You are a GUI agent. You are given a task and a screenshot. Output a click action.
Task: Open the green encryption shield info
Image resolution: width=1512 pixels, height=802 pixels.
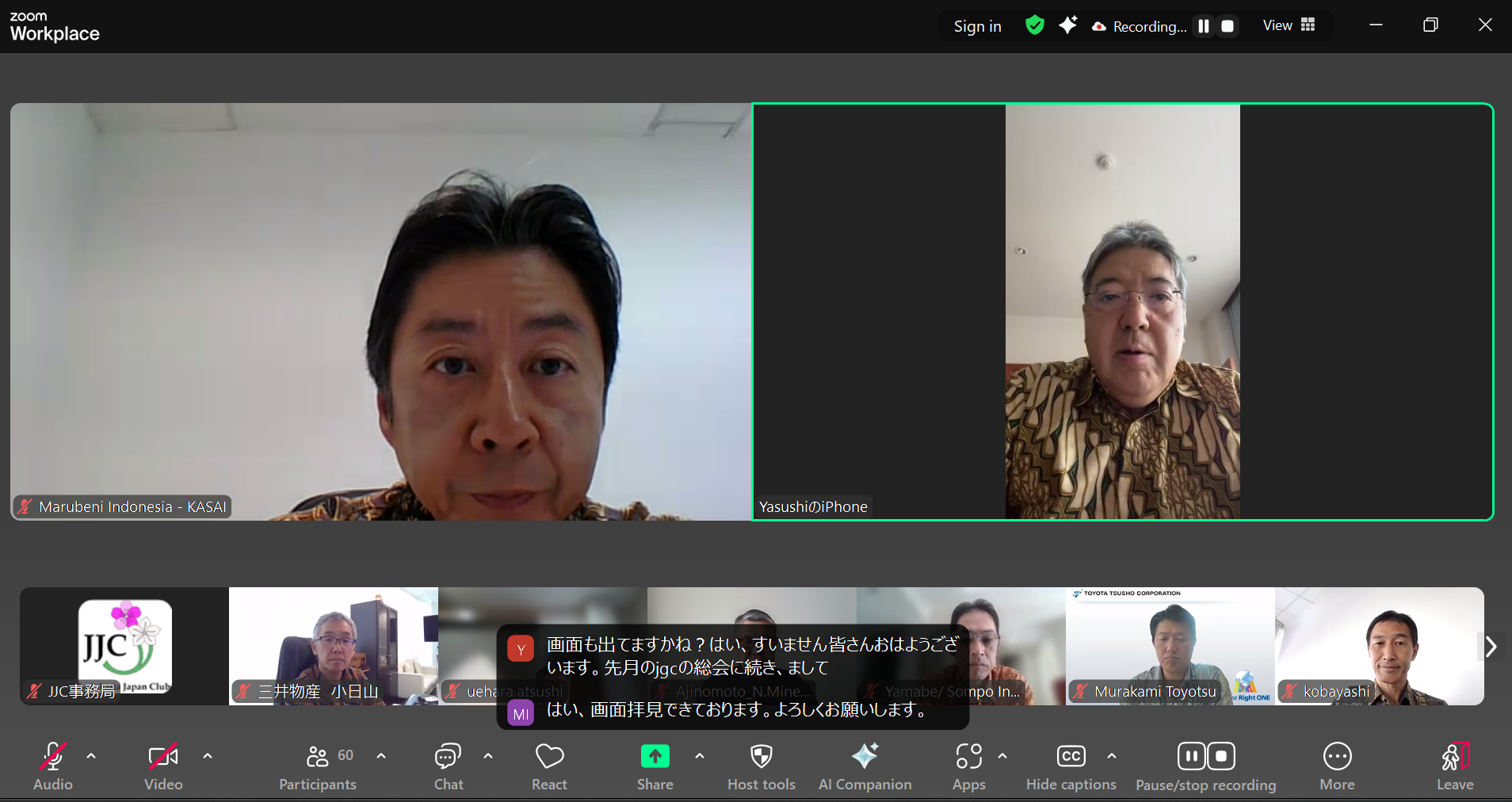point(1035,25)
